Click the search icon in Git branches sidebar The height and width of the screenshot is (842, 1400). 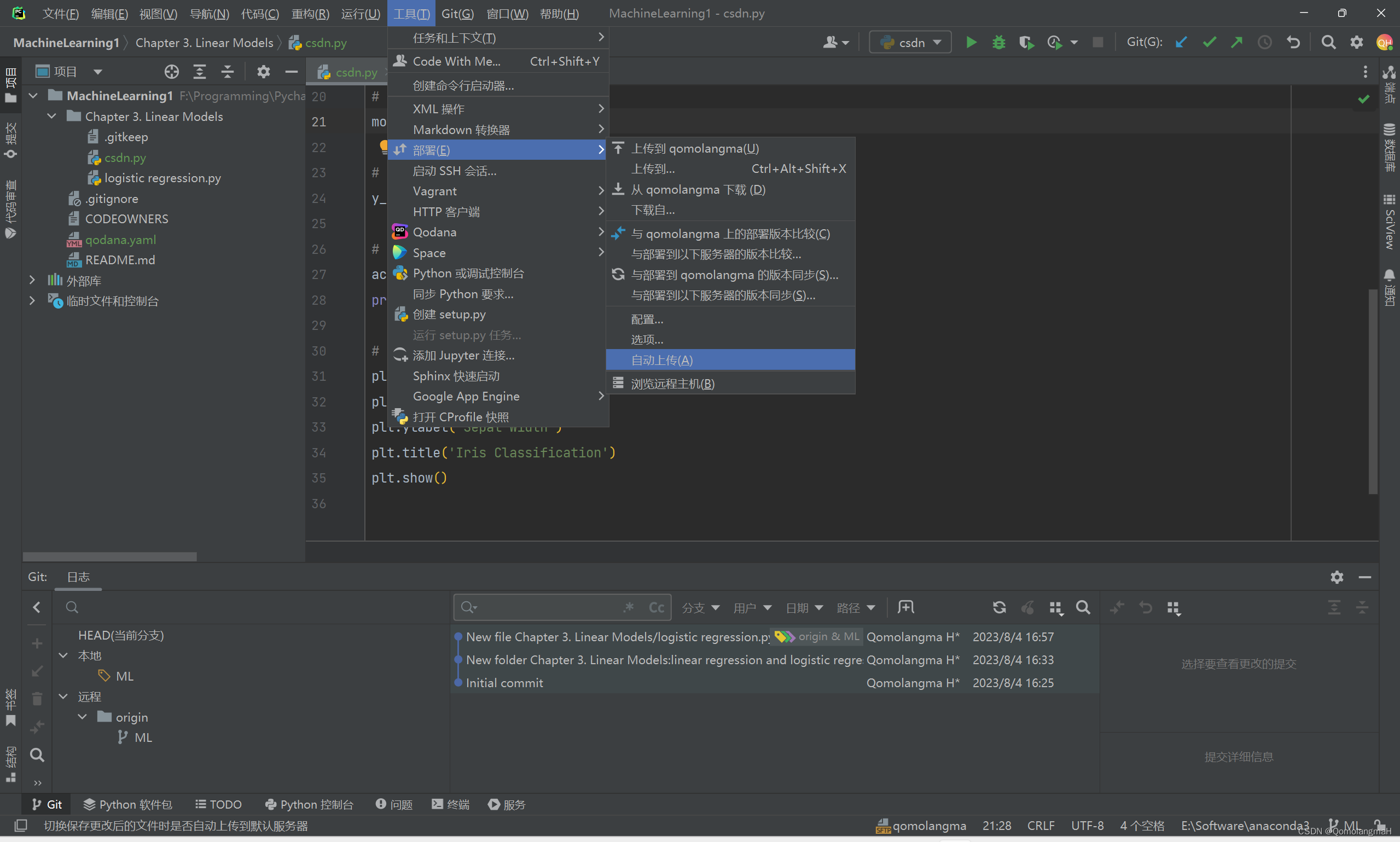click(37, 754)
